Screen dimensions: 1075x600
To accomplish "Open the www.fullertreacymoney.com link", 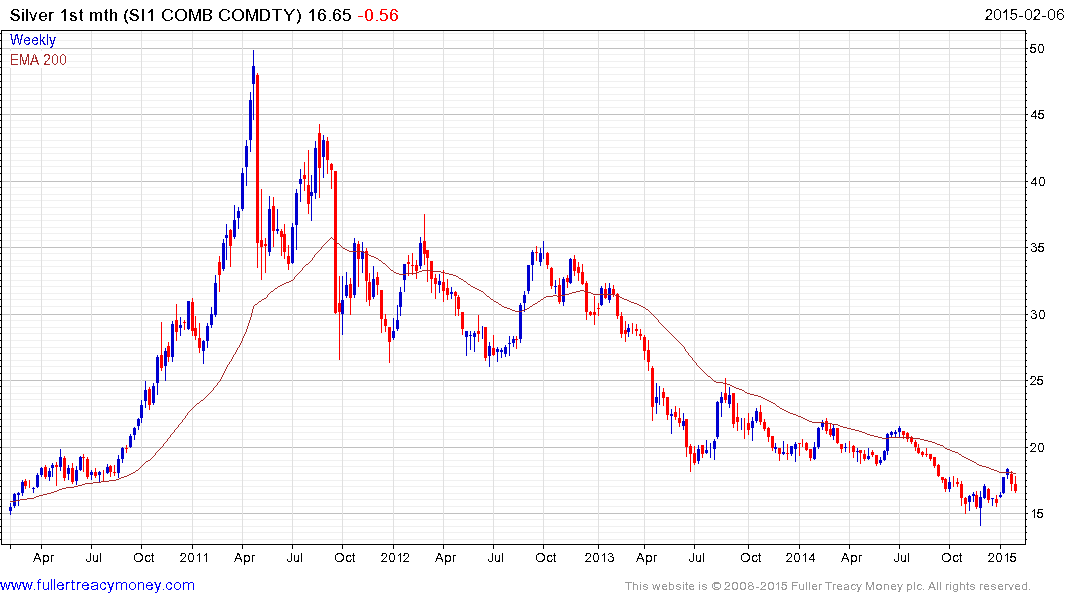I will pyautogui.click(x=97, y=585).
